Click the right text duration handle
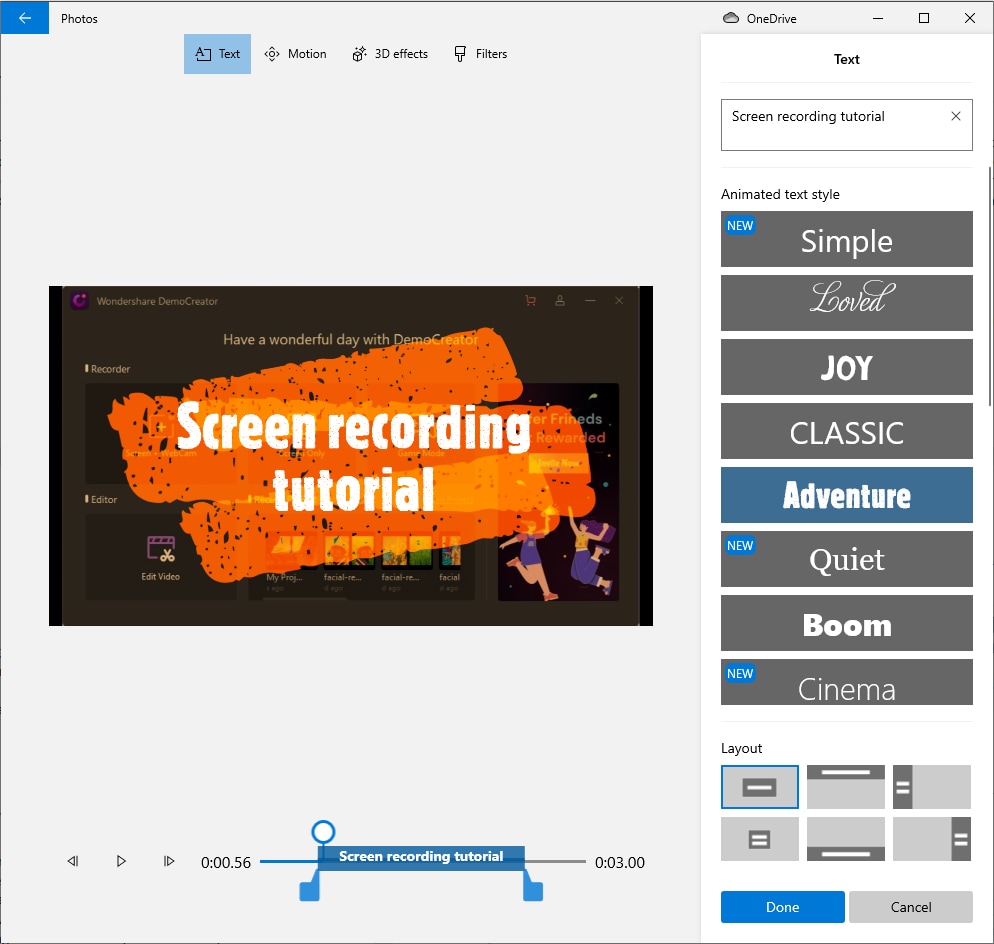Viewport: 994px width, 944px height. tap(532, 886)
